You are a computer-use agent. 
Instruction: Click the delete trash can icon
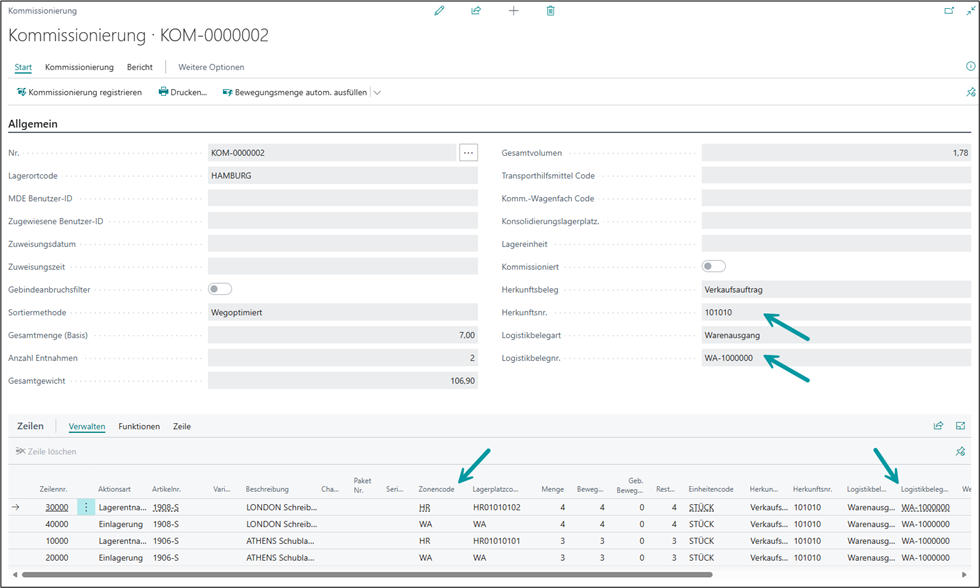[x=550, y=11]
